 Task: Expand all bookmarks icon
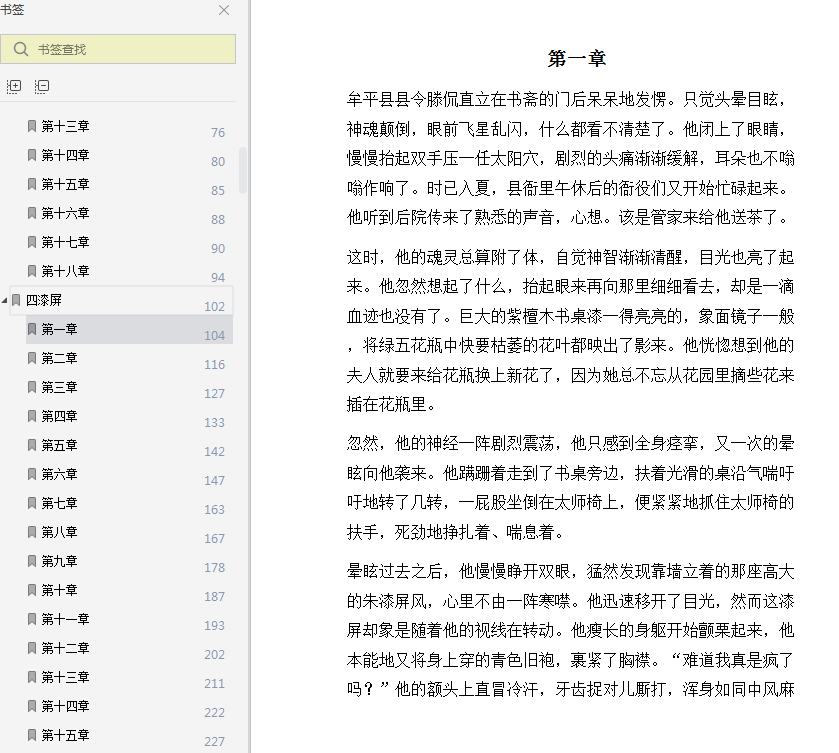14,86
